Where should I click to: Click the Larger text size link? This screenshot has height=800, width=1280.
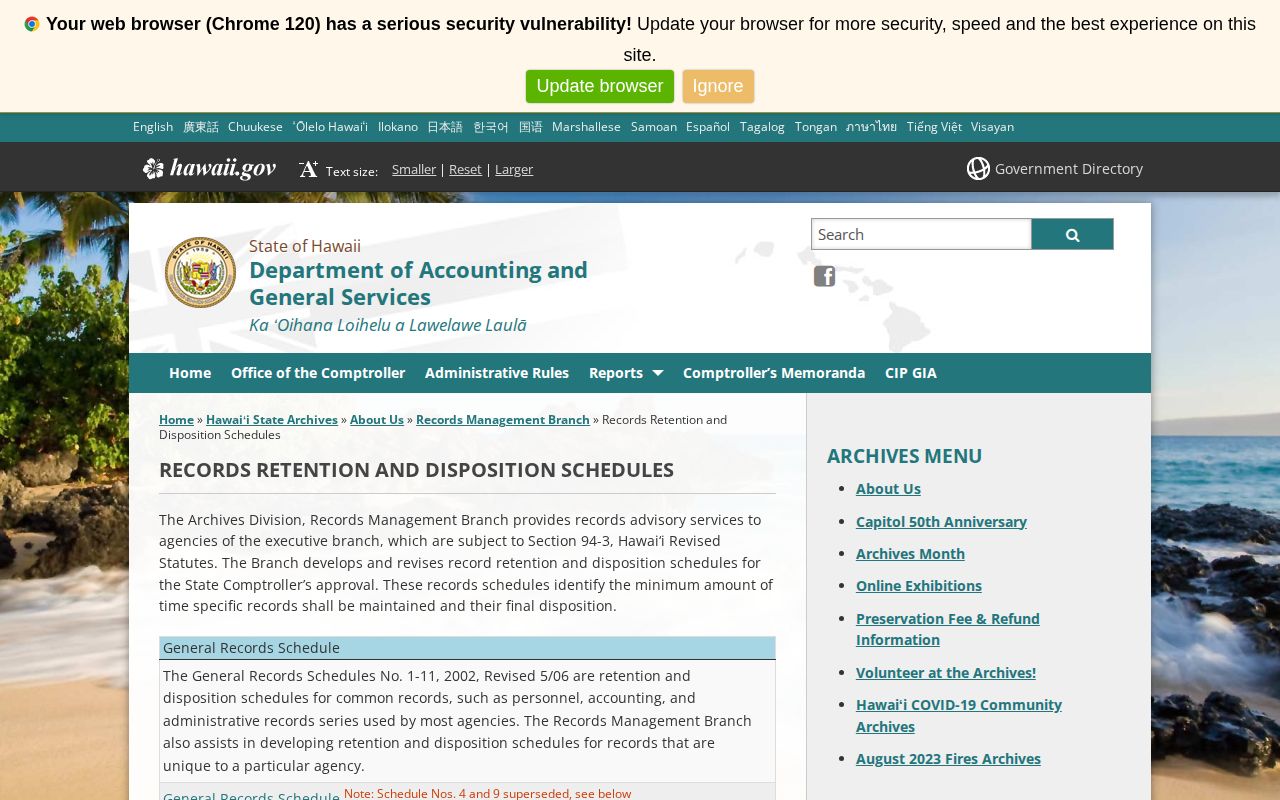point(514,169)
